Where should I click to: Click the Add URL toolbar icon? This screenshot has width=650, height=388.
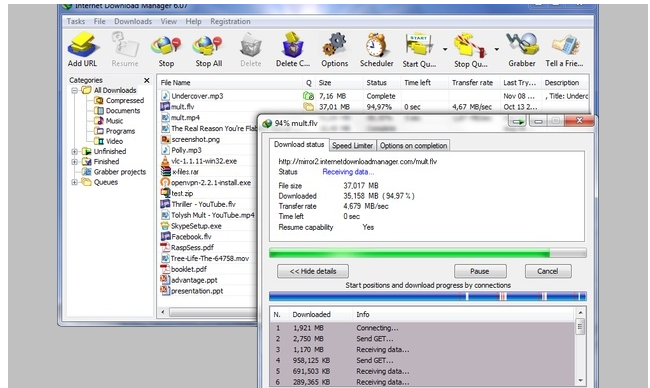[x=82, y=45]
